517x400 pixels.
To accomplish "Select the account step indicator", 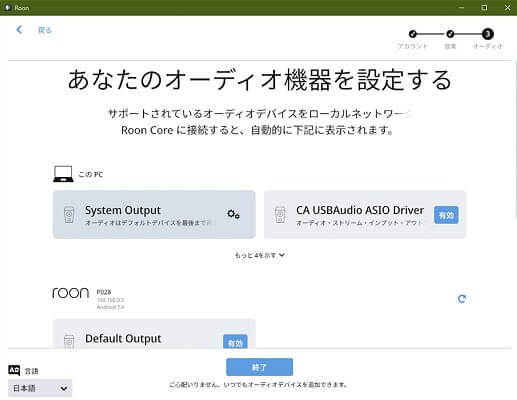I will 413,34.
